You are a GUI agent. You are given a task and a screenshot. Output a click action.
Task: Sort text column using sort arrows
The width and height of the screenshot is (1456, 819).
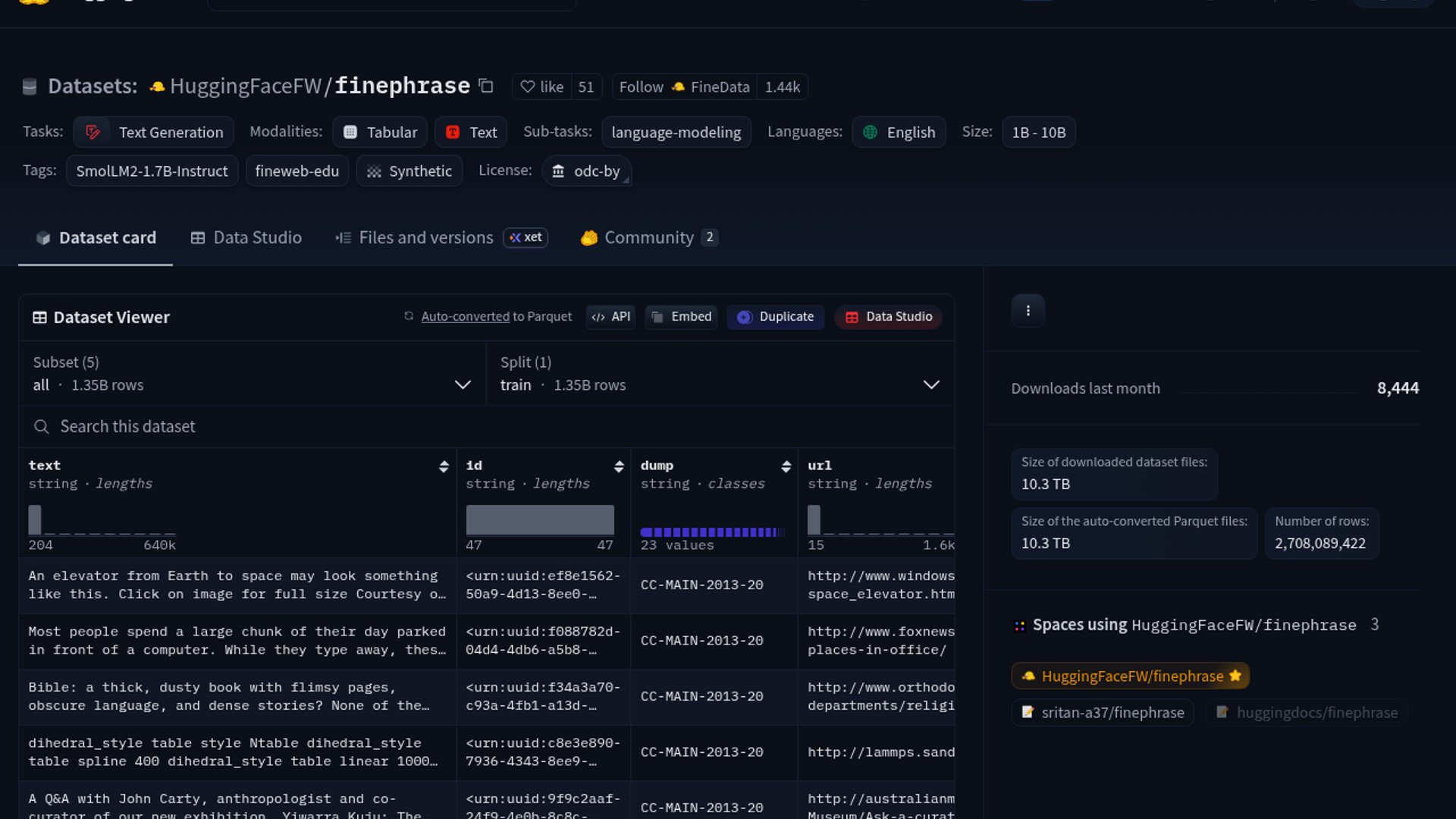click(444, 466)
